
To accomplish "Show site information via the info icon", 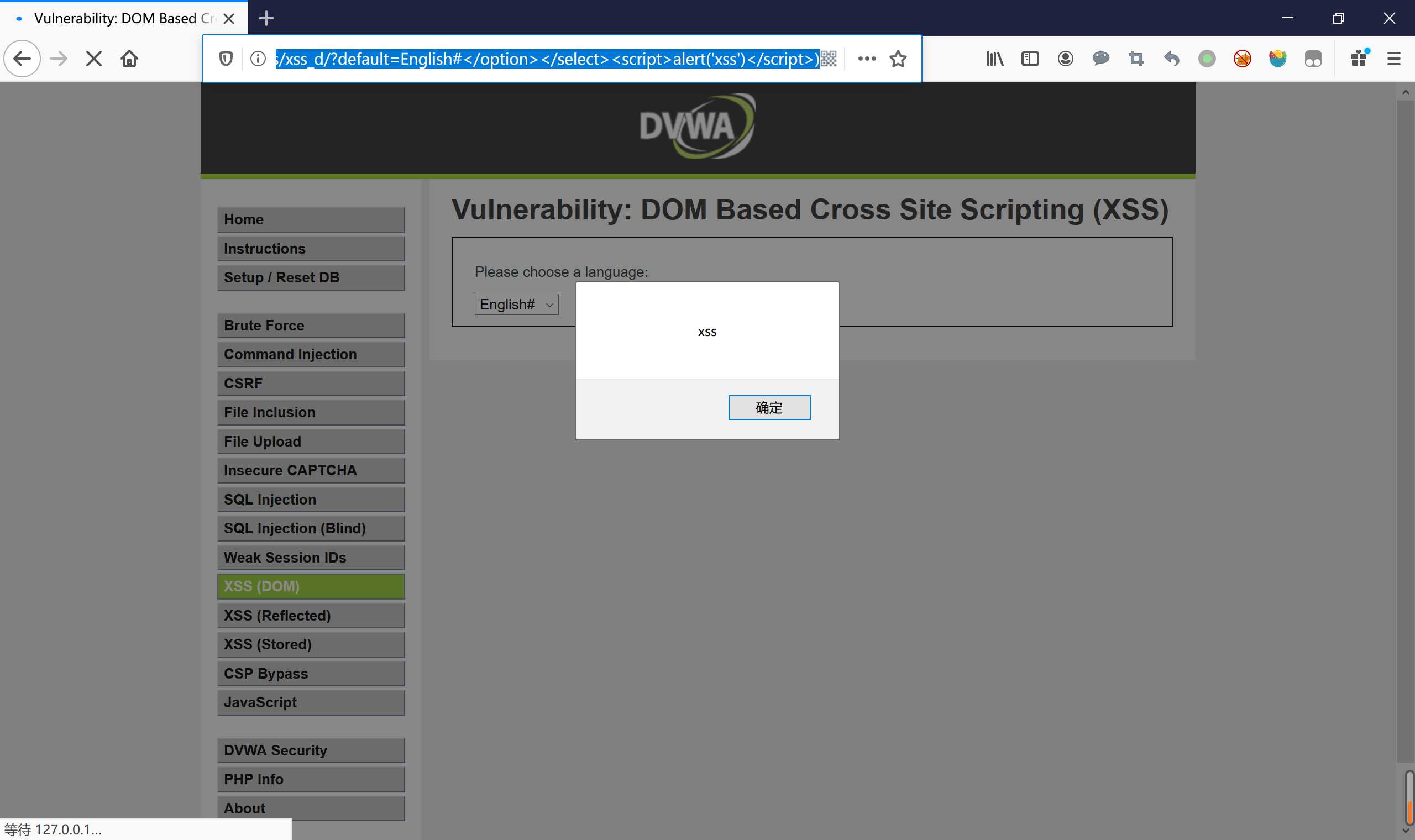I will tap(258, 58).
